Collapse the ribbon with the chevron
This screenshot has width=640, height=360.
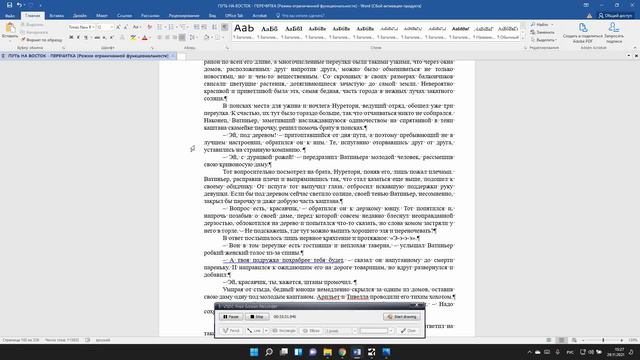(x=635, y=48)
